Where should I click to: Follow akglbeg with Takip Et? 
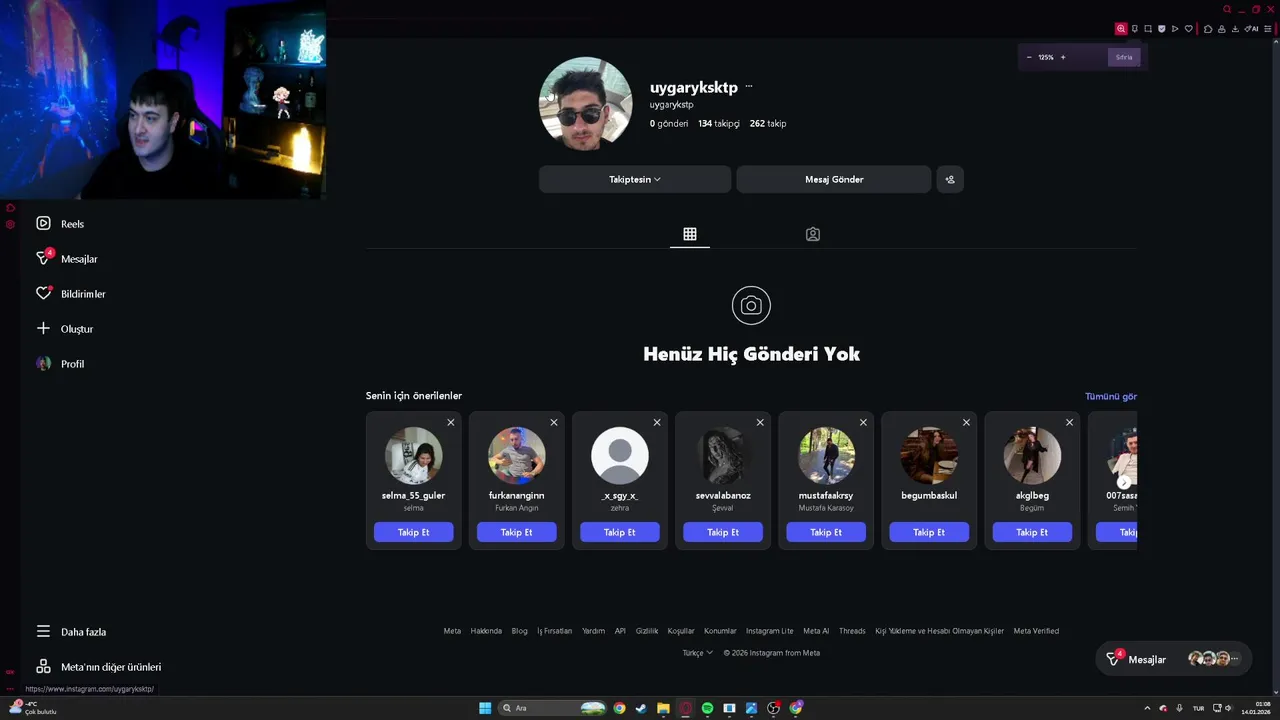coord(1032,532)
